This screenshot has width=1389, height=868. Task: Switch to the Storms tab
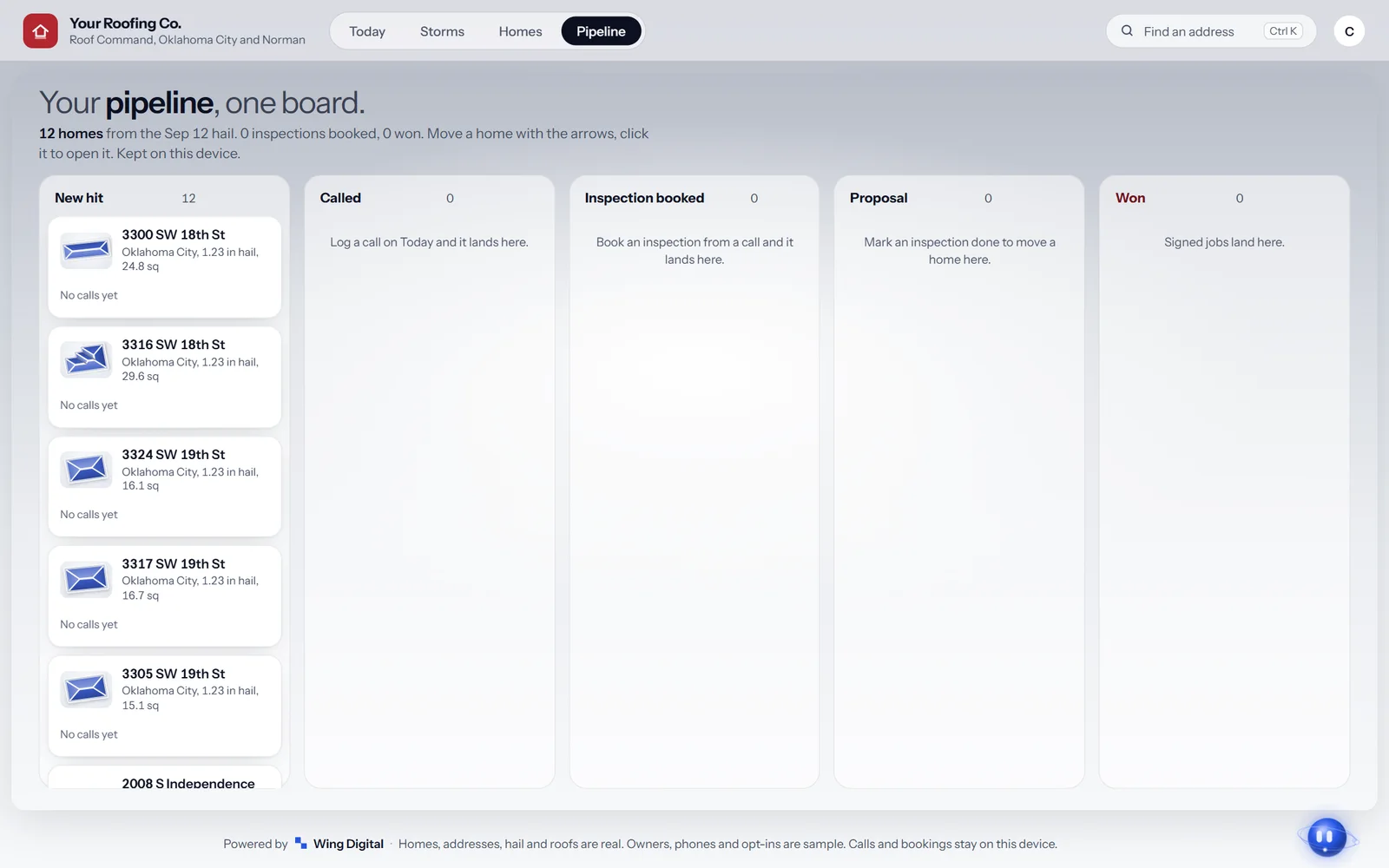(x=442, y=31)
